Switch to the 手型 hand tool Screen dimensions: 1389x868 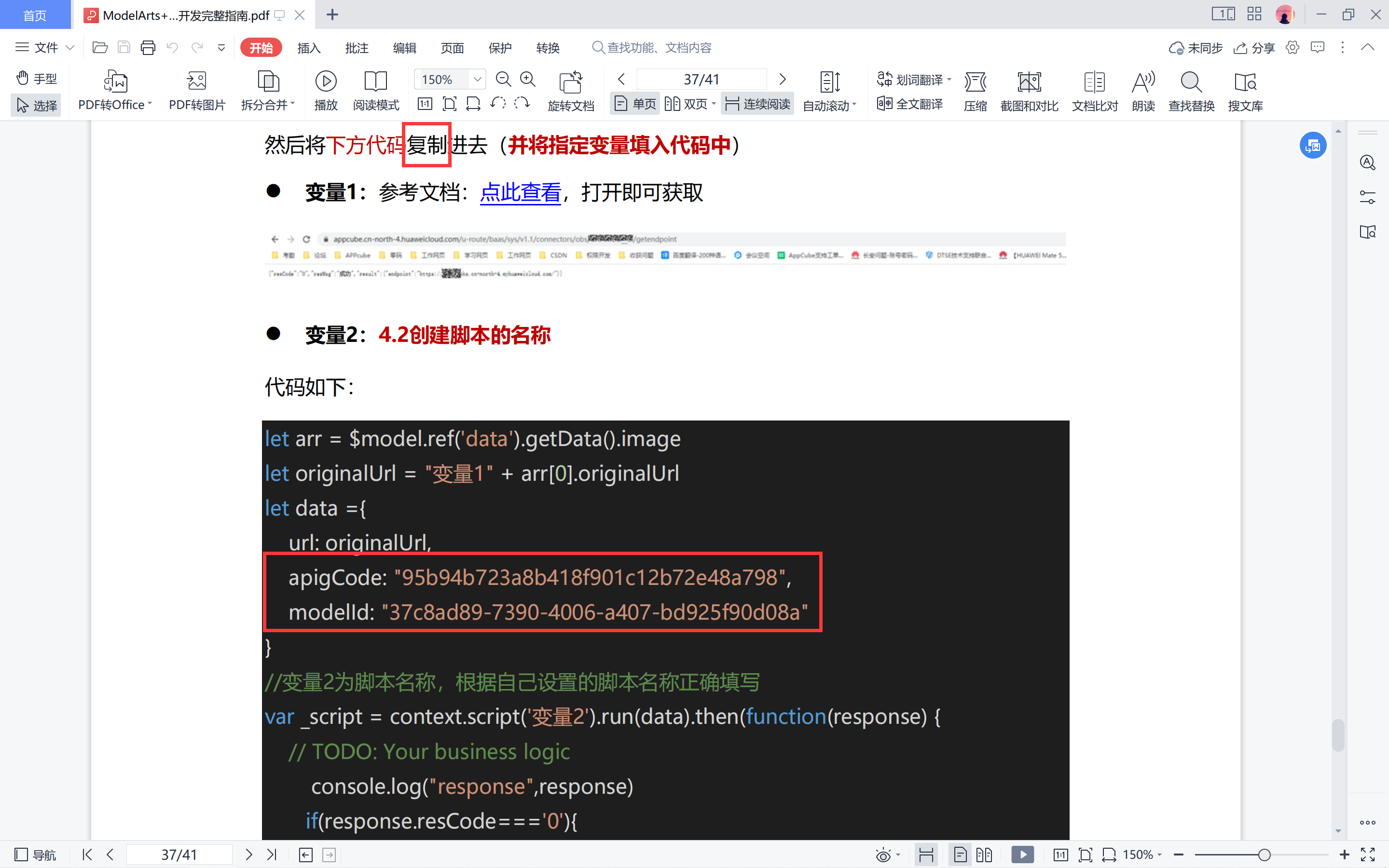tap(36, 78)
